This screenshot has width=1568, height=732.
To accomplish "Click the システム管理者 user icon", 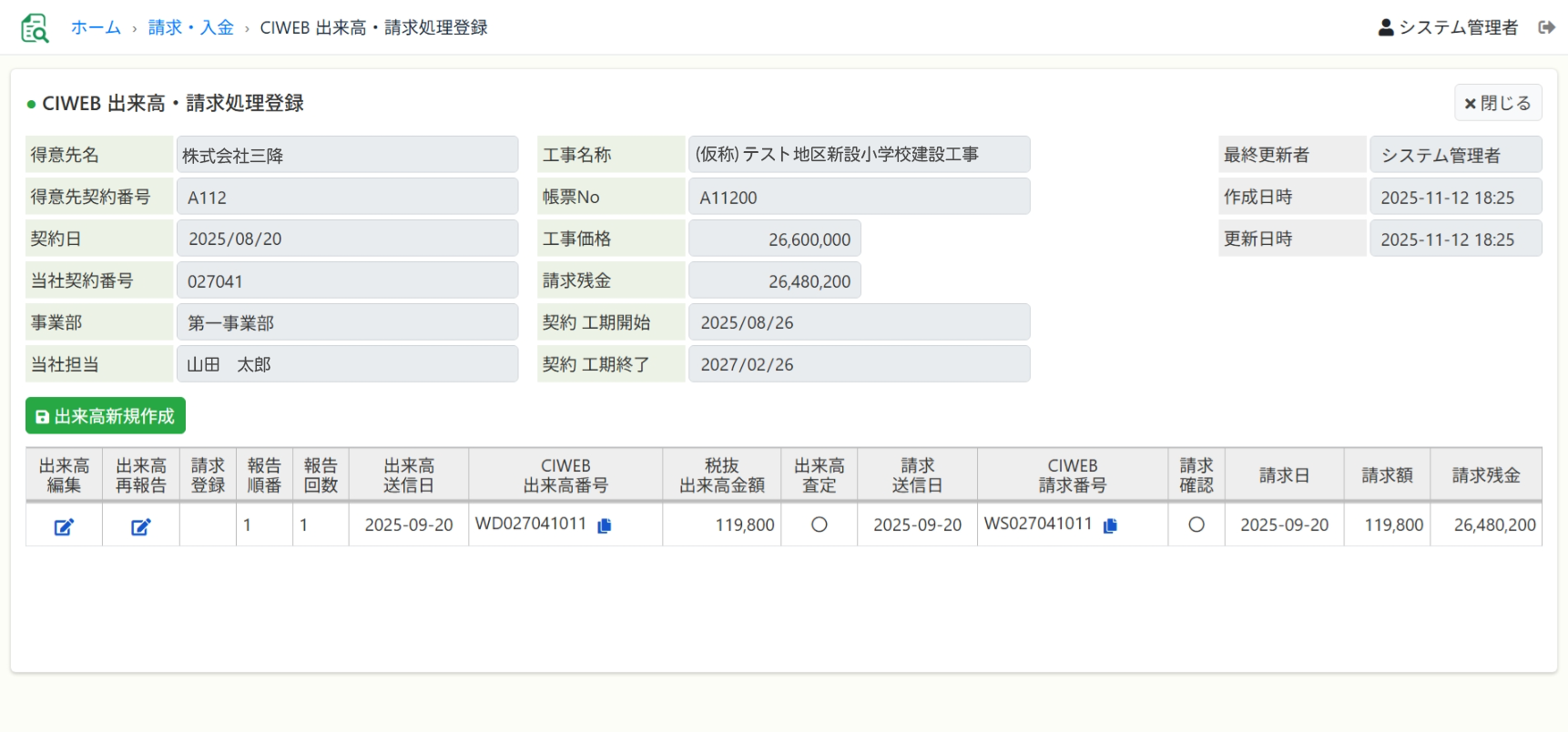I will (1385, 27).
